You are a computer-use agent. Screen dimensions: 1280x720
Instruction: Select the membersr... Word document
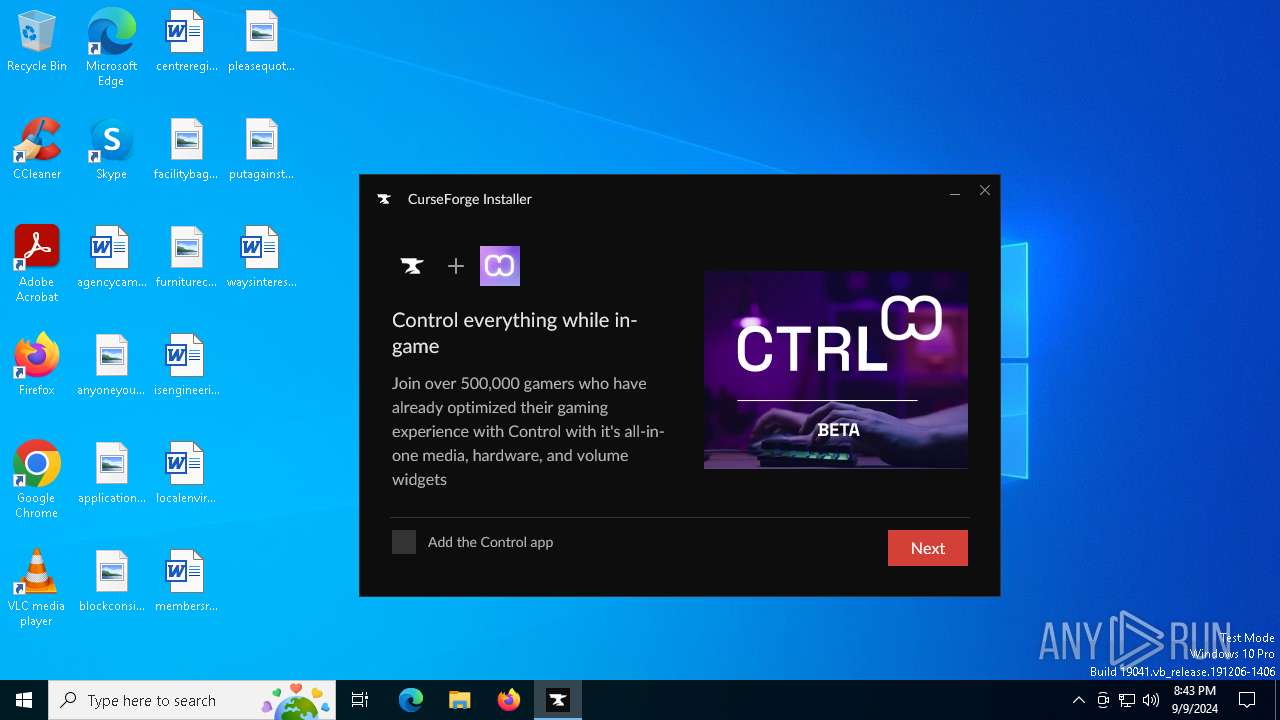click(186, 582)
